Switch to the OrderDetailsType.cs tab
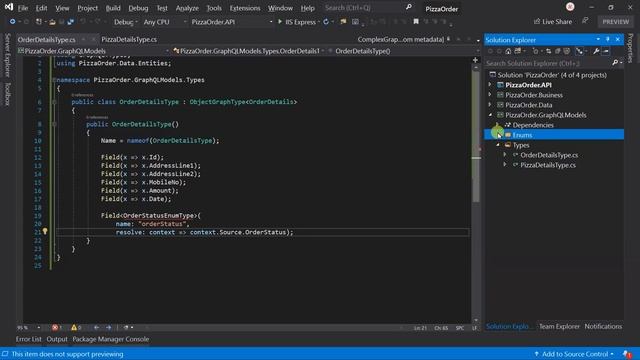640x360 pixels. click(x=47, y=40)
